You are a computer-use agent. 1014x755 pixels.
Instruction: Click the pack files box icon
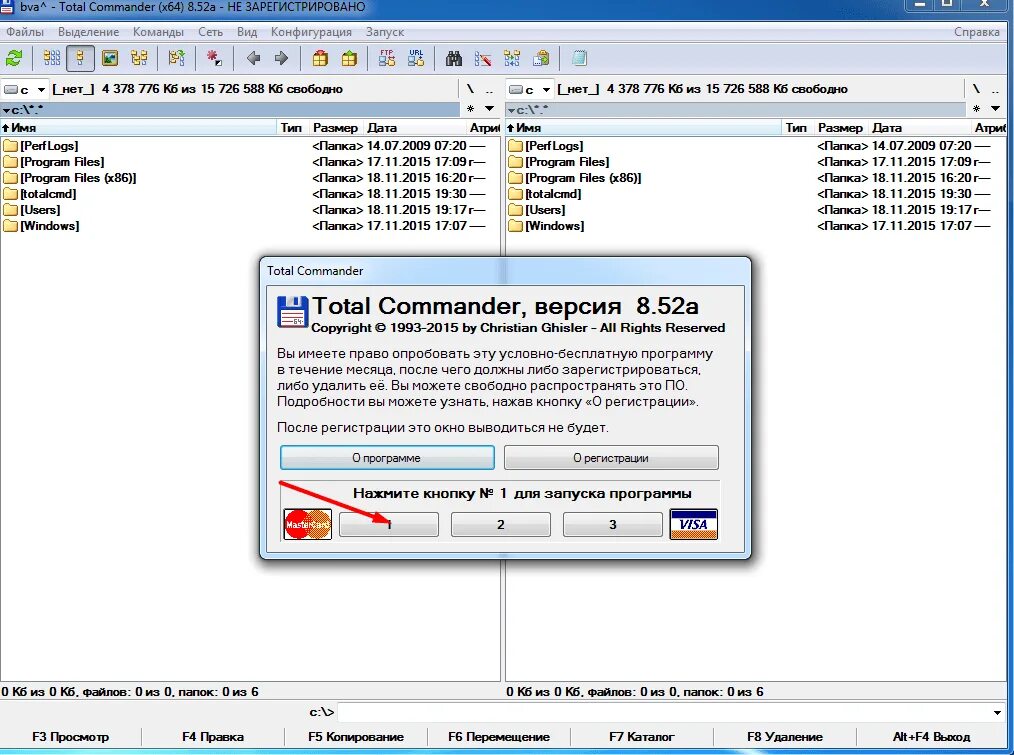pos(320,58)
